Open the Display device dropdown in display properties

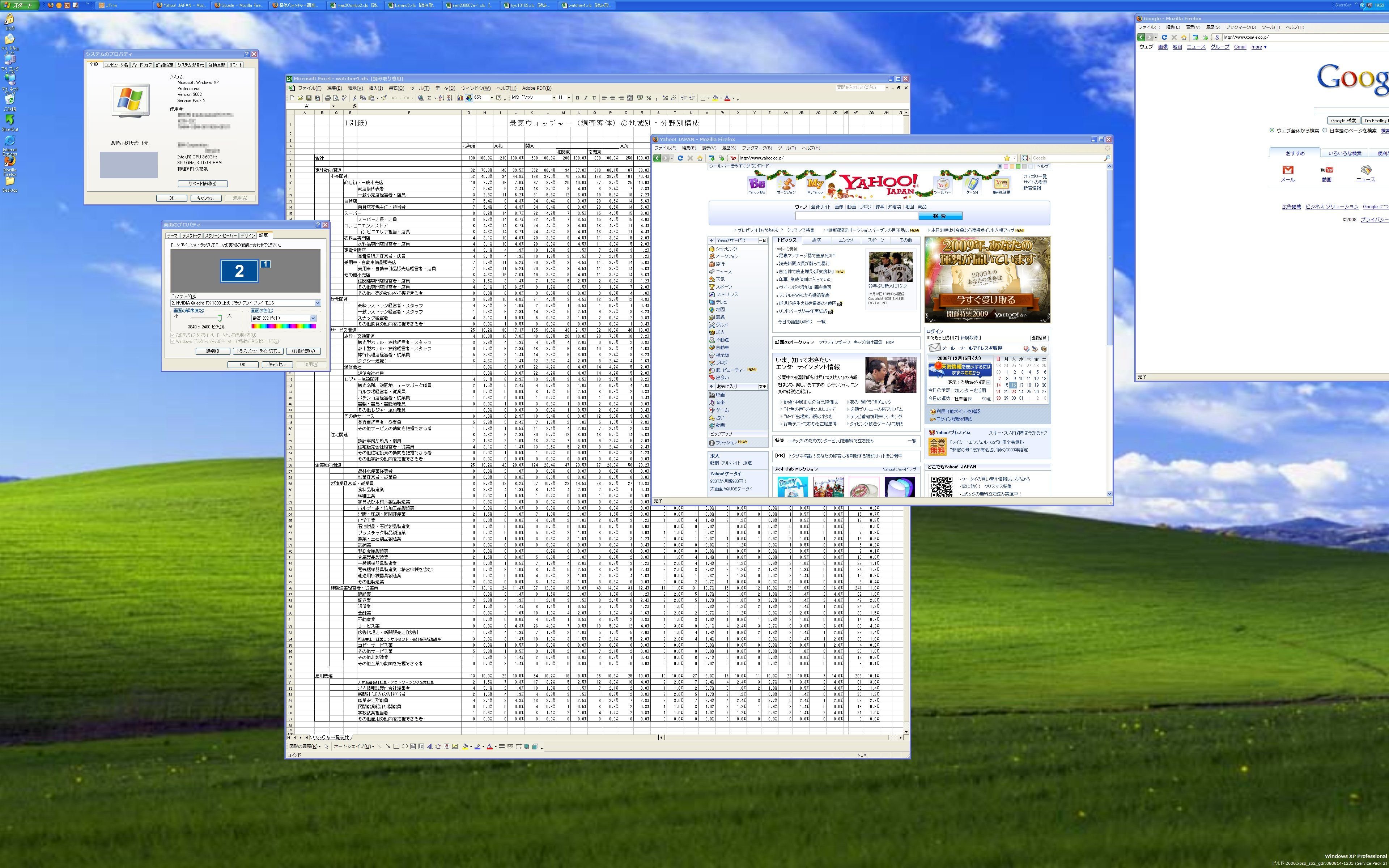tap(317, 303)
